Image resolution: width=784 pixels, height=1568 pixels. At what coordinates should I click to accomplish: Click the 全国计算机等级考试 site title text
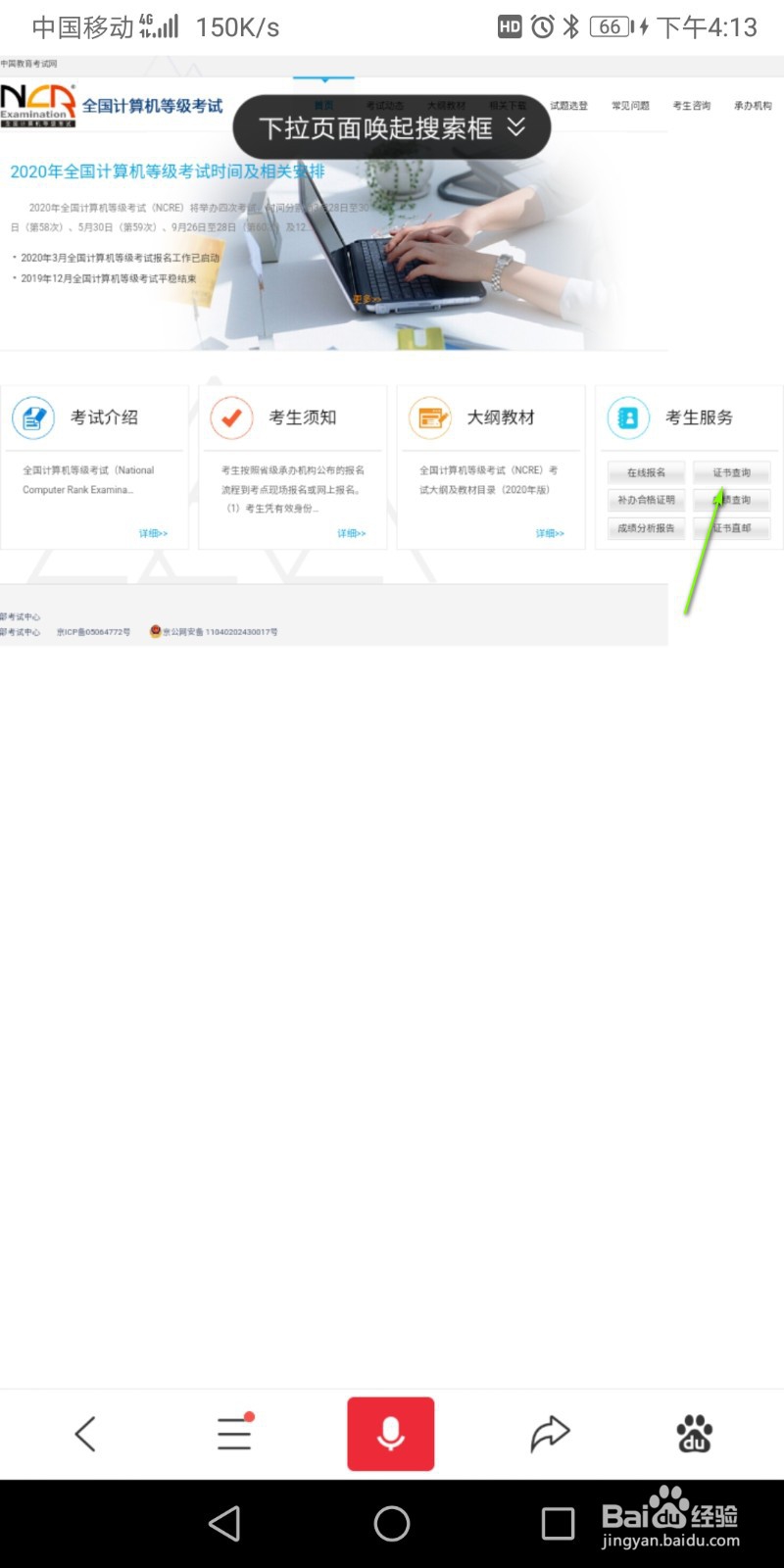(153, 106)
